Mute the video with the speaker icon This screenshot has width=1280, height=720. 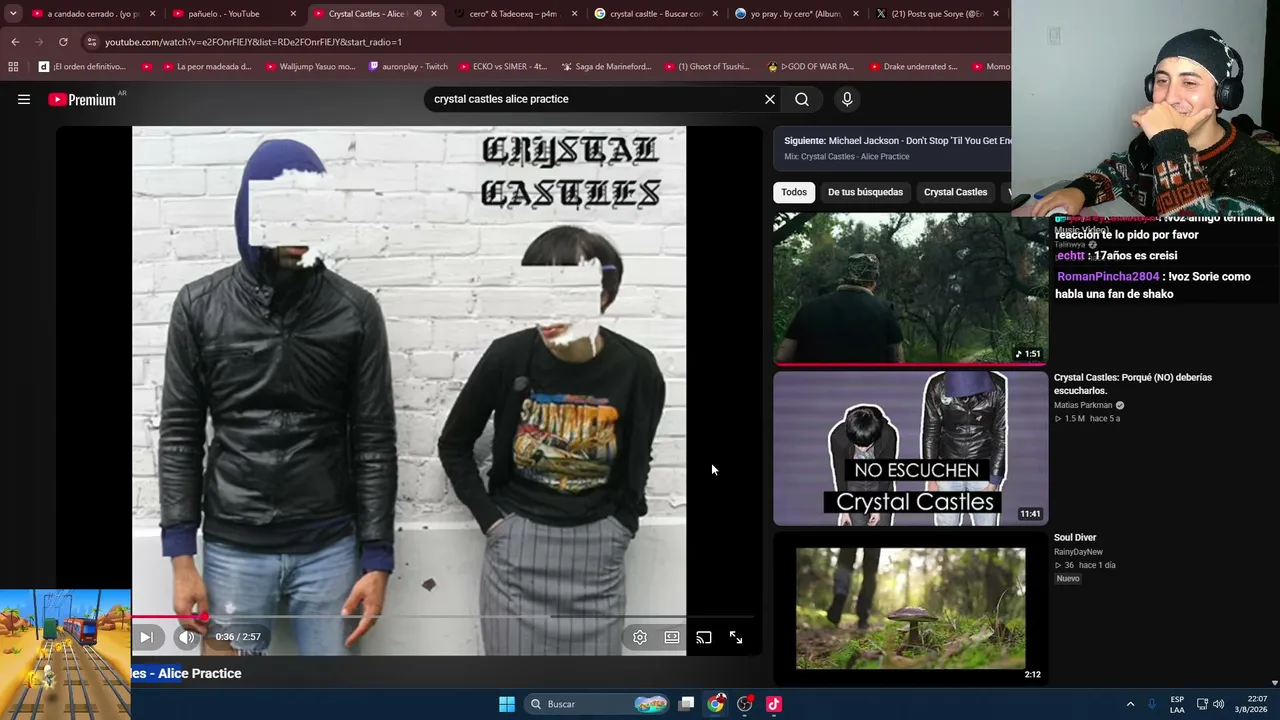coord(187,637)
